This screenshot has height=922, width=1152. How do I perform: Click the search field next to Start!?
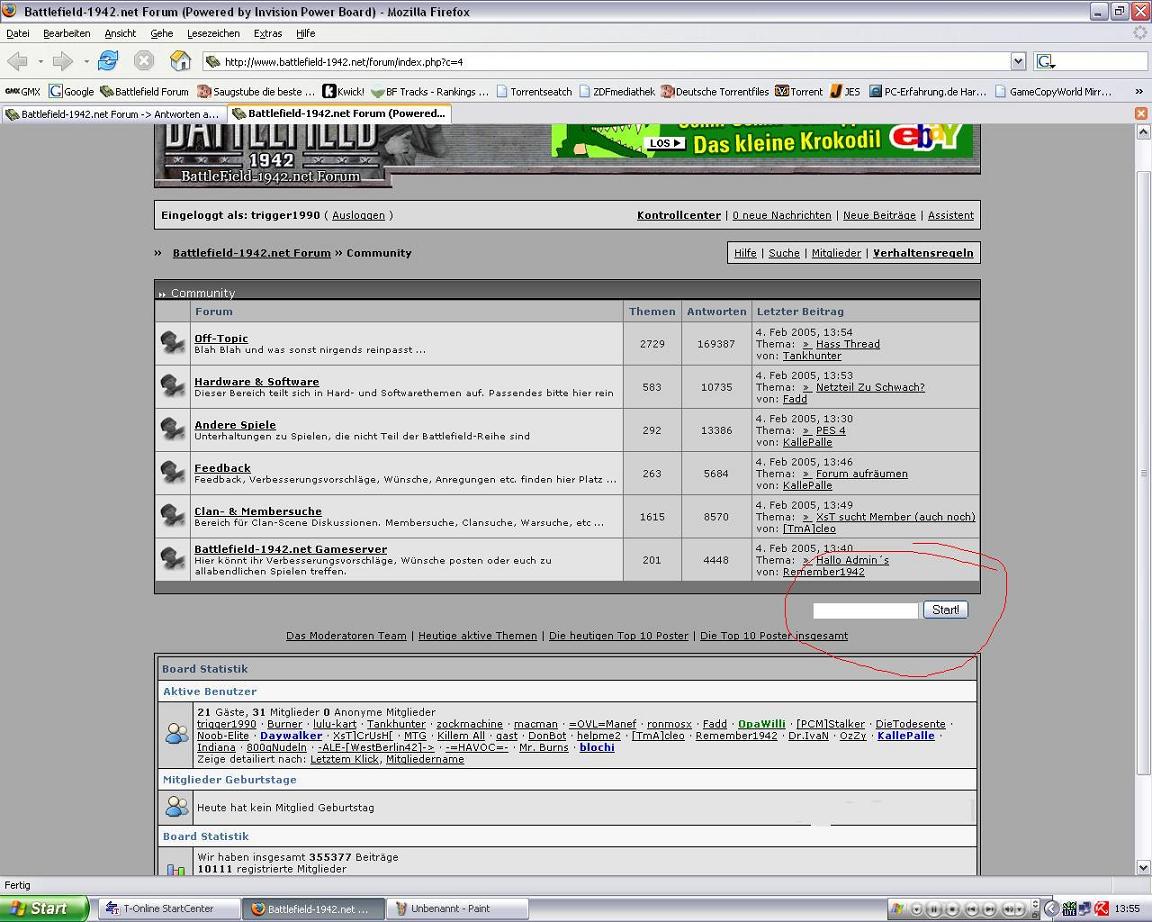[x=865, y=610]
